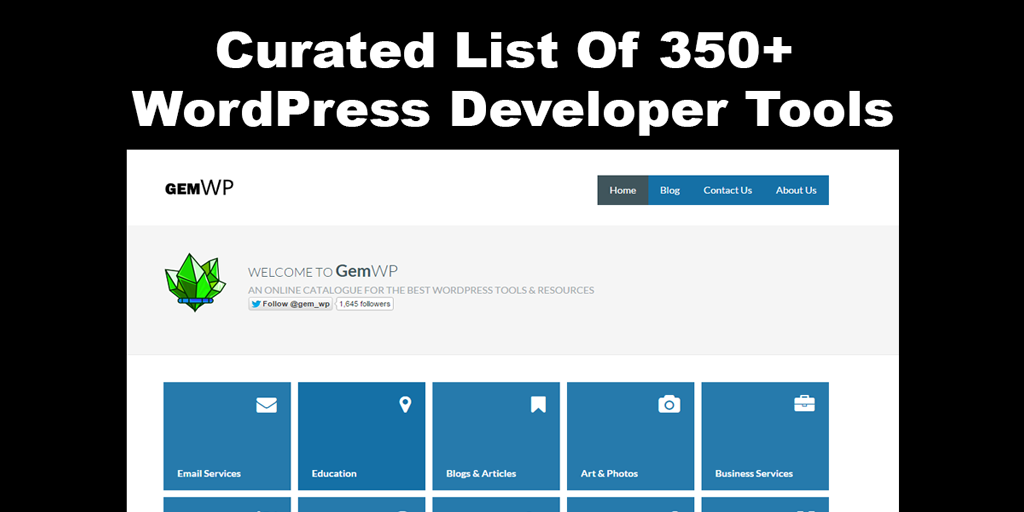Screen dimensions: 1024x512
Task: Follow @gem_wp on Twitter
Action: coord(291,304)
